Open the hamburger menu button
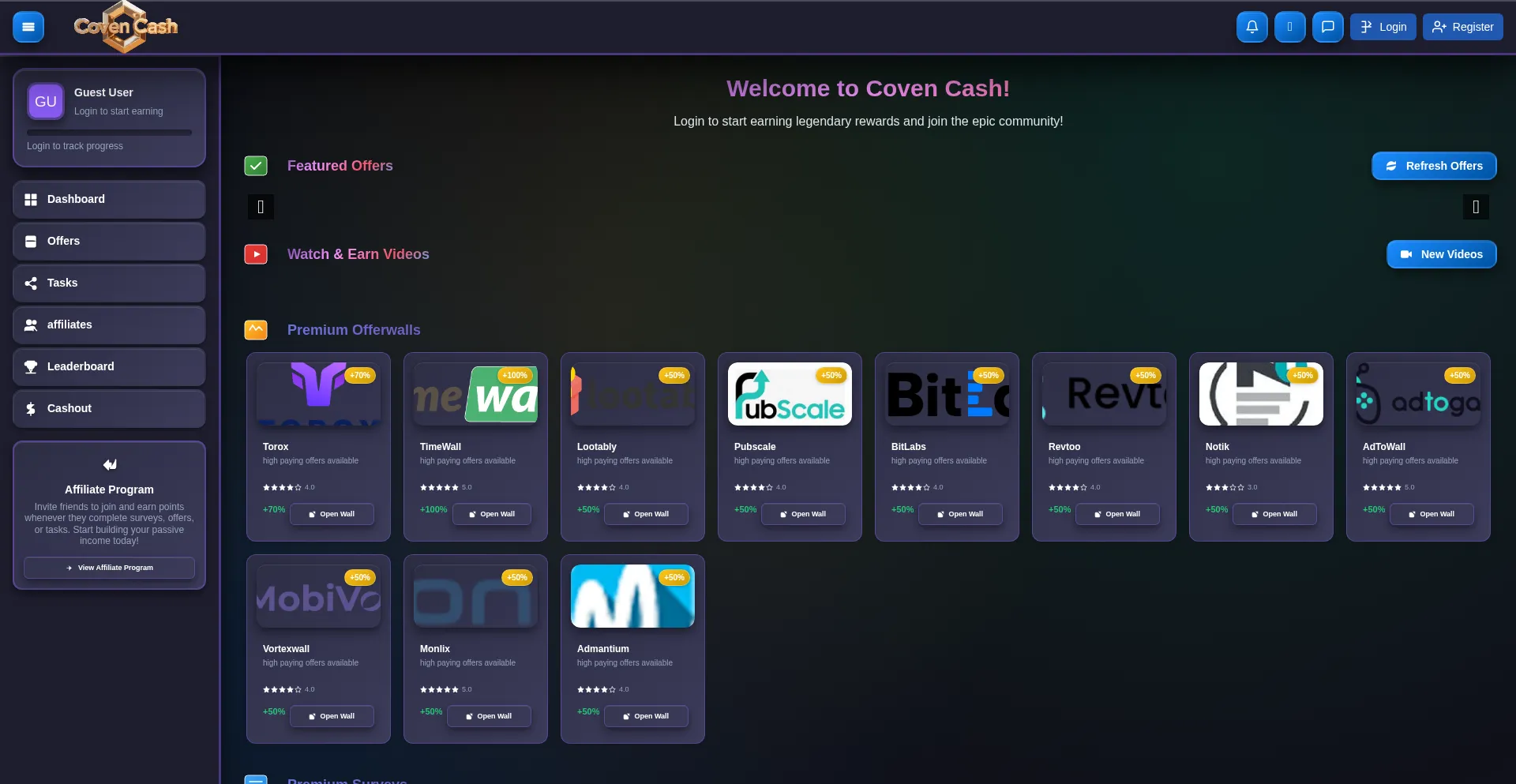 tap(28, 27)
